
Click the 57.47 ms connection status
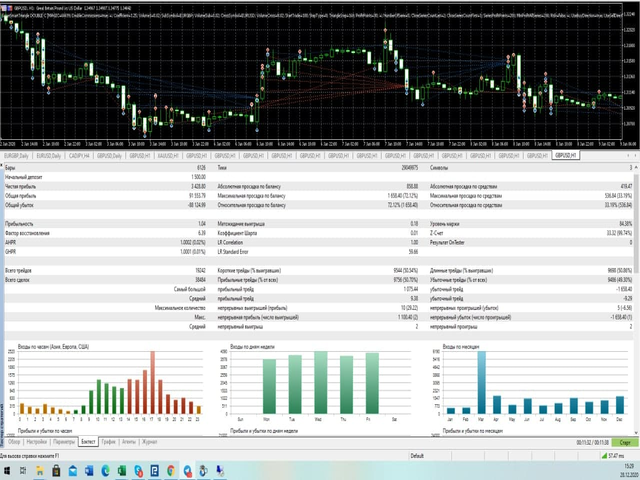[616, 456]
